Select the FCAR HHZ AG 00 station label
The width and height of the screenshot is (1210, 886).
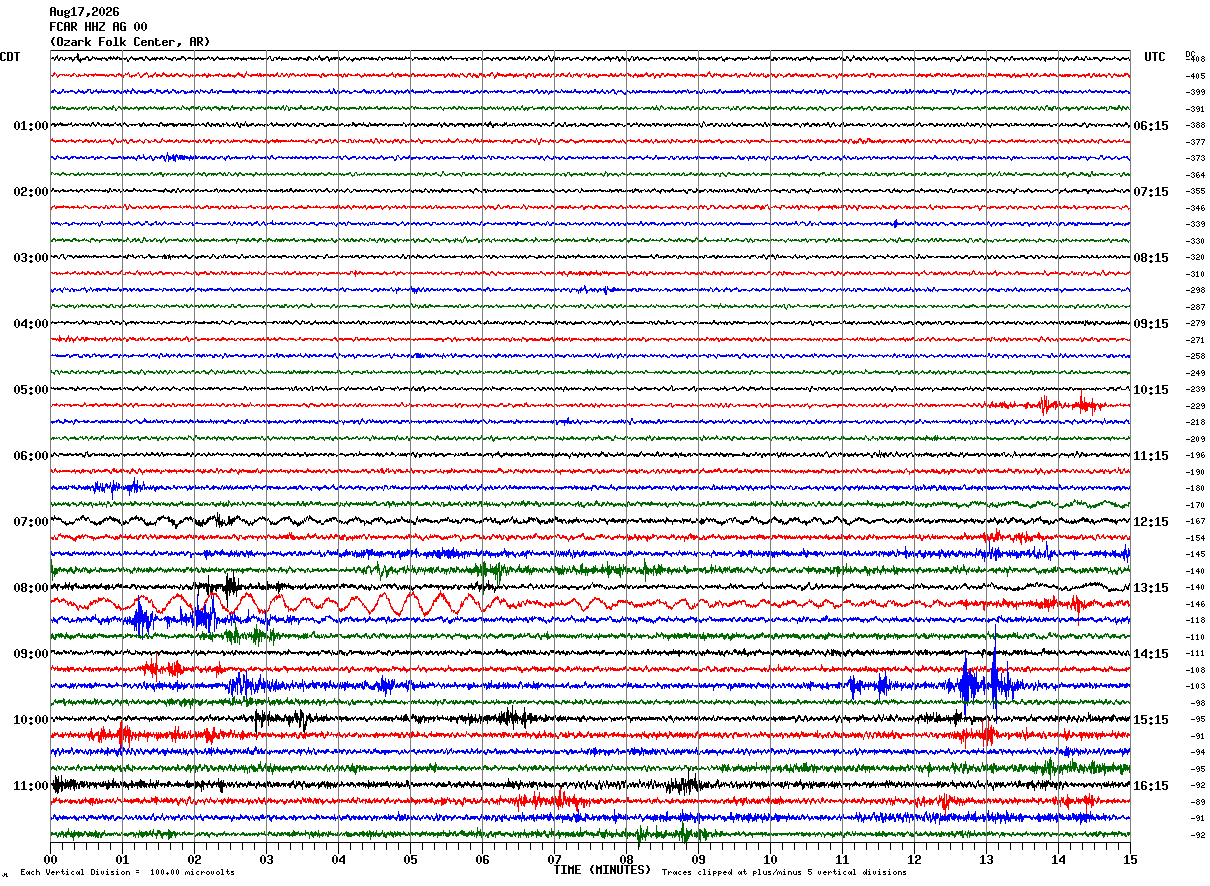point(98,27)
